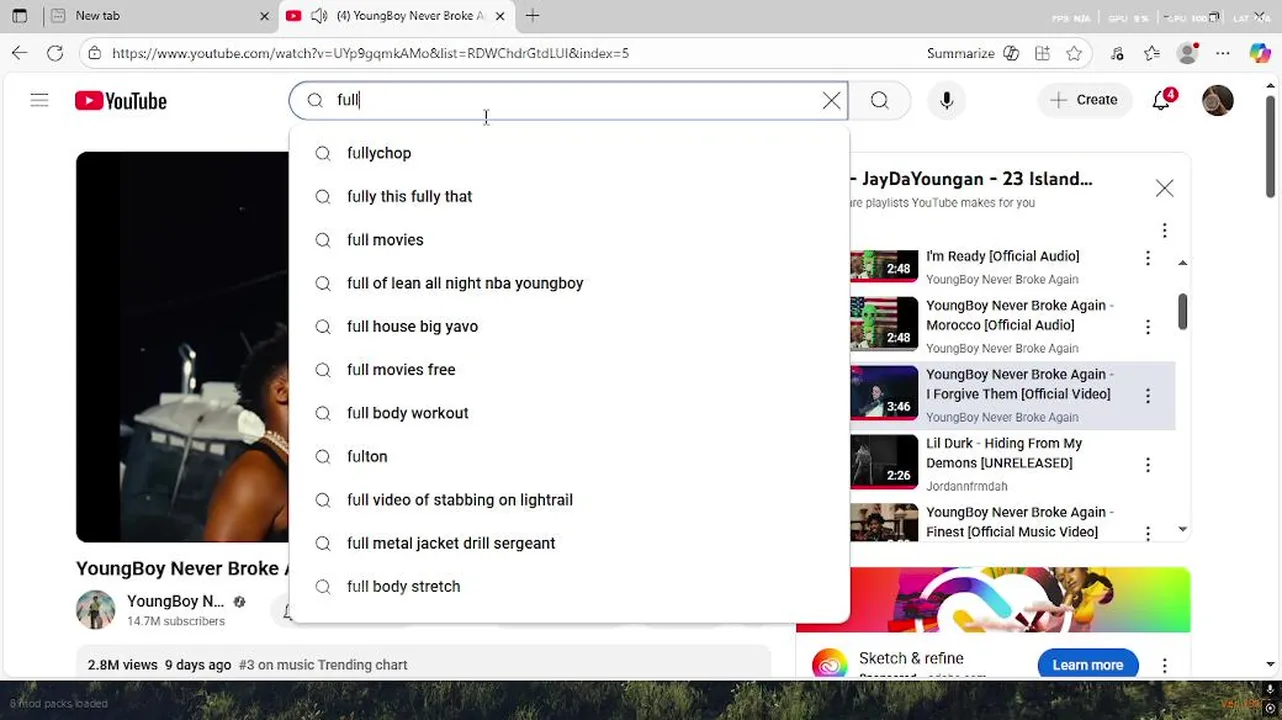The width and height of the screenshot is (1282, 720).
Task: Open the YouTube hamburger guide menu
Action: [39, 100]
